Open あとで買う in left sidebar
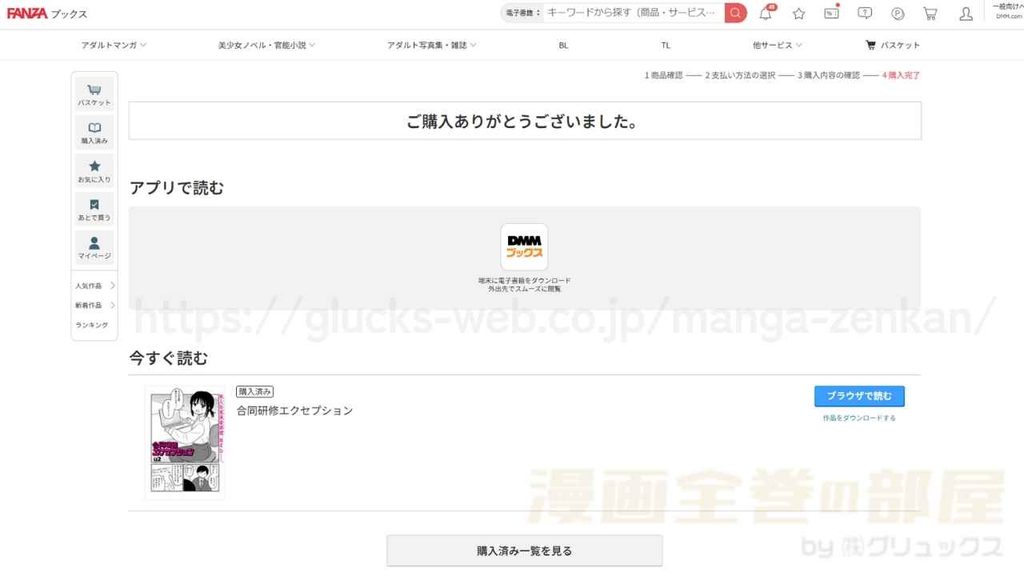This screenshot has width=1024, height=576. (94, 210)
